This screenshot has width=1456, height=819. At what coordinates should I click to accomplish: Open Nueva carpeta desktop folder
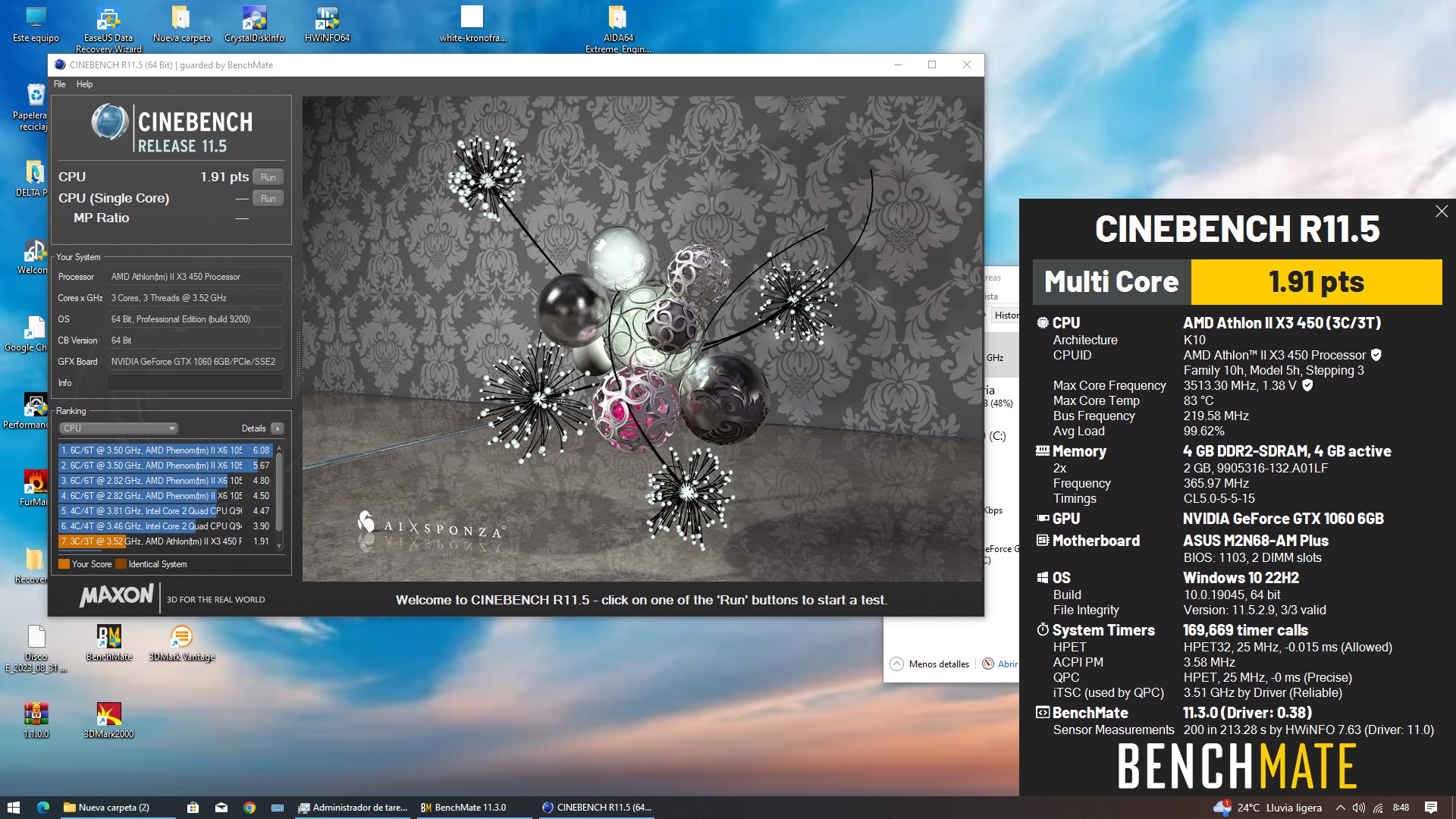click(181, 24)
